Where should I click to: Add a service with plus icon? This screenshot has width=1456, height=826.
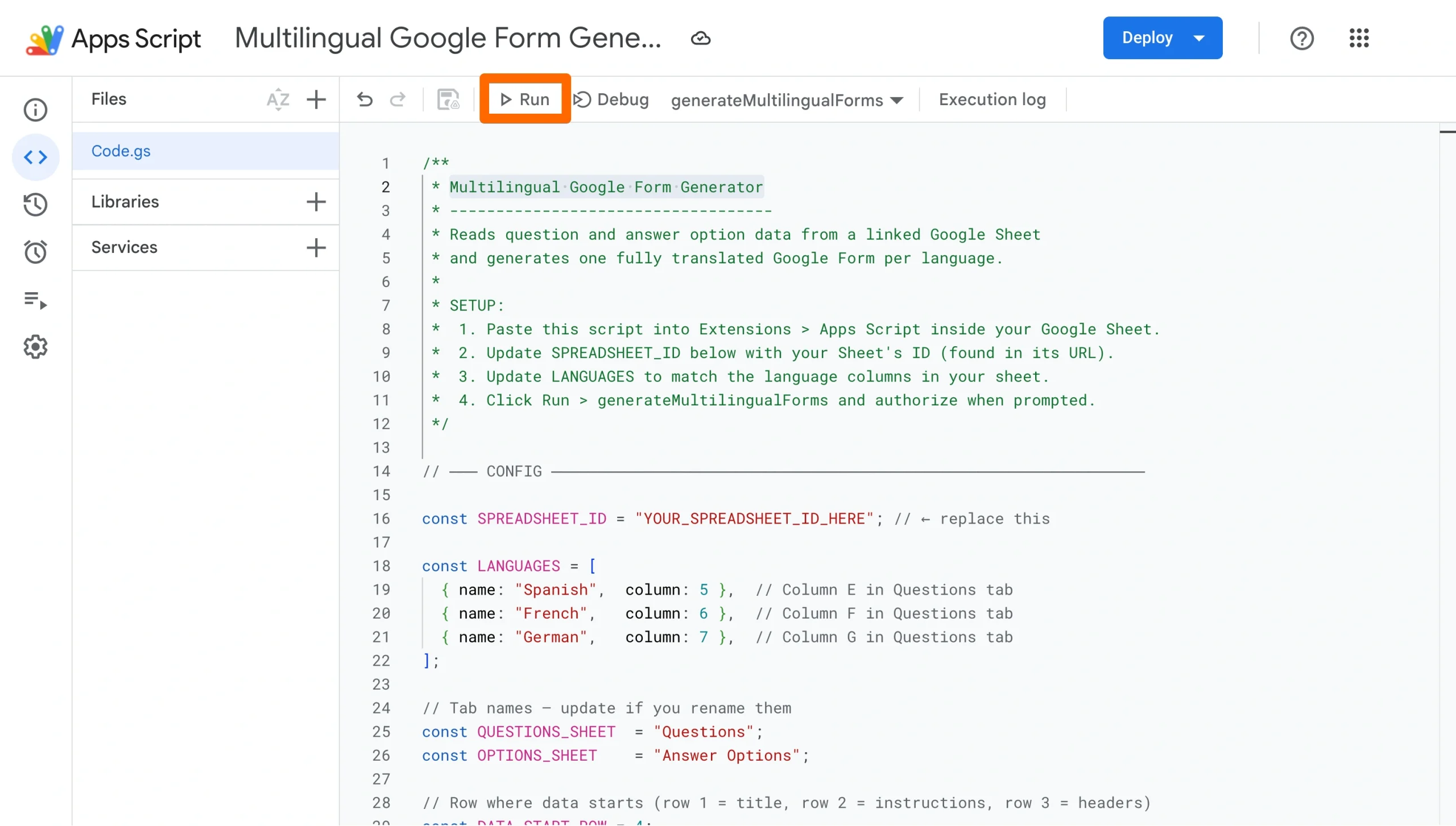(x=316, y=247)
